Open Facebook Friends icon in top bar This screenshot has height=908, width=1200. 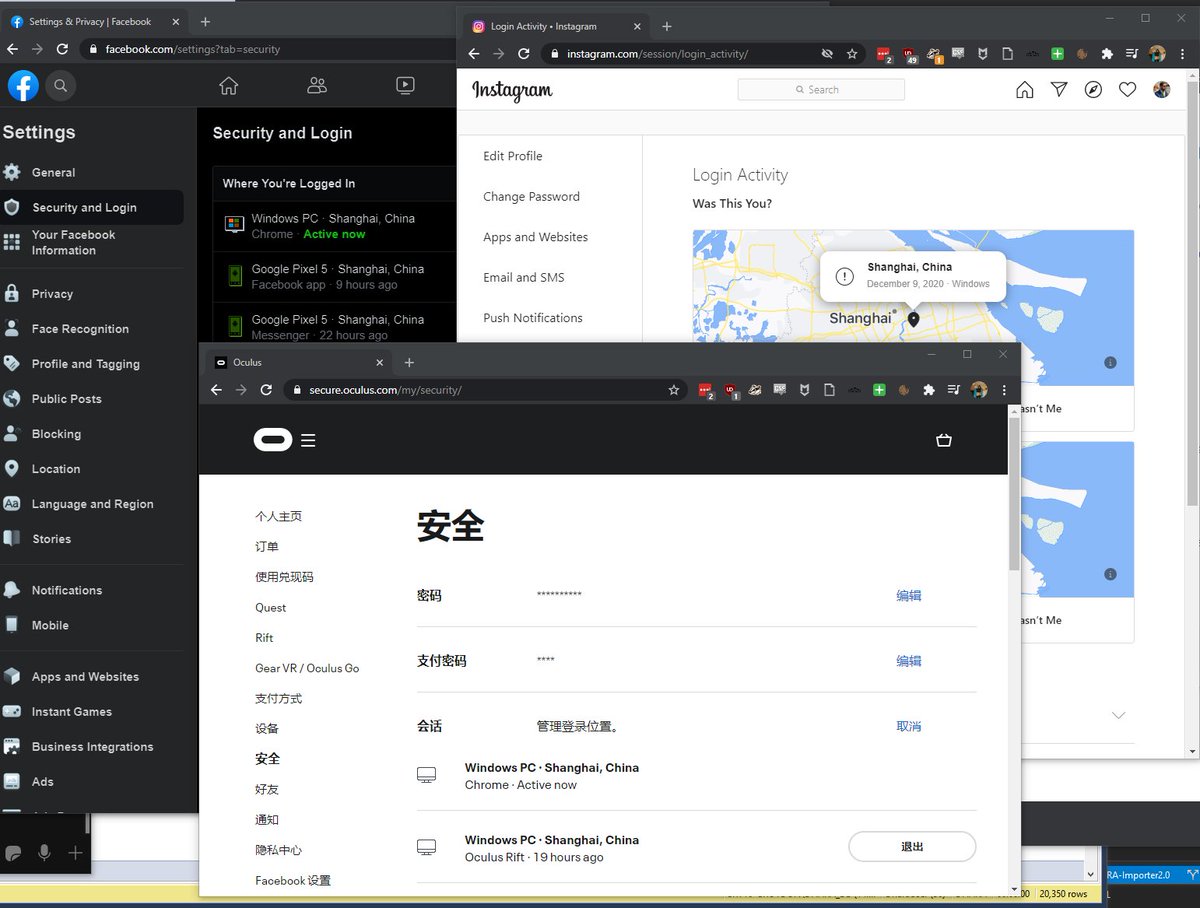click(x=317, y=86)
